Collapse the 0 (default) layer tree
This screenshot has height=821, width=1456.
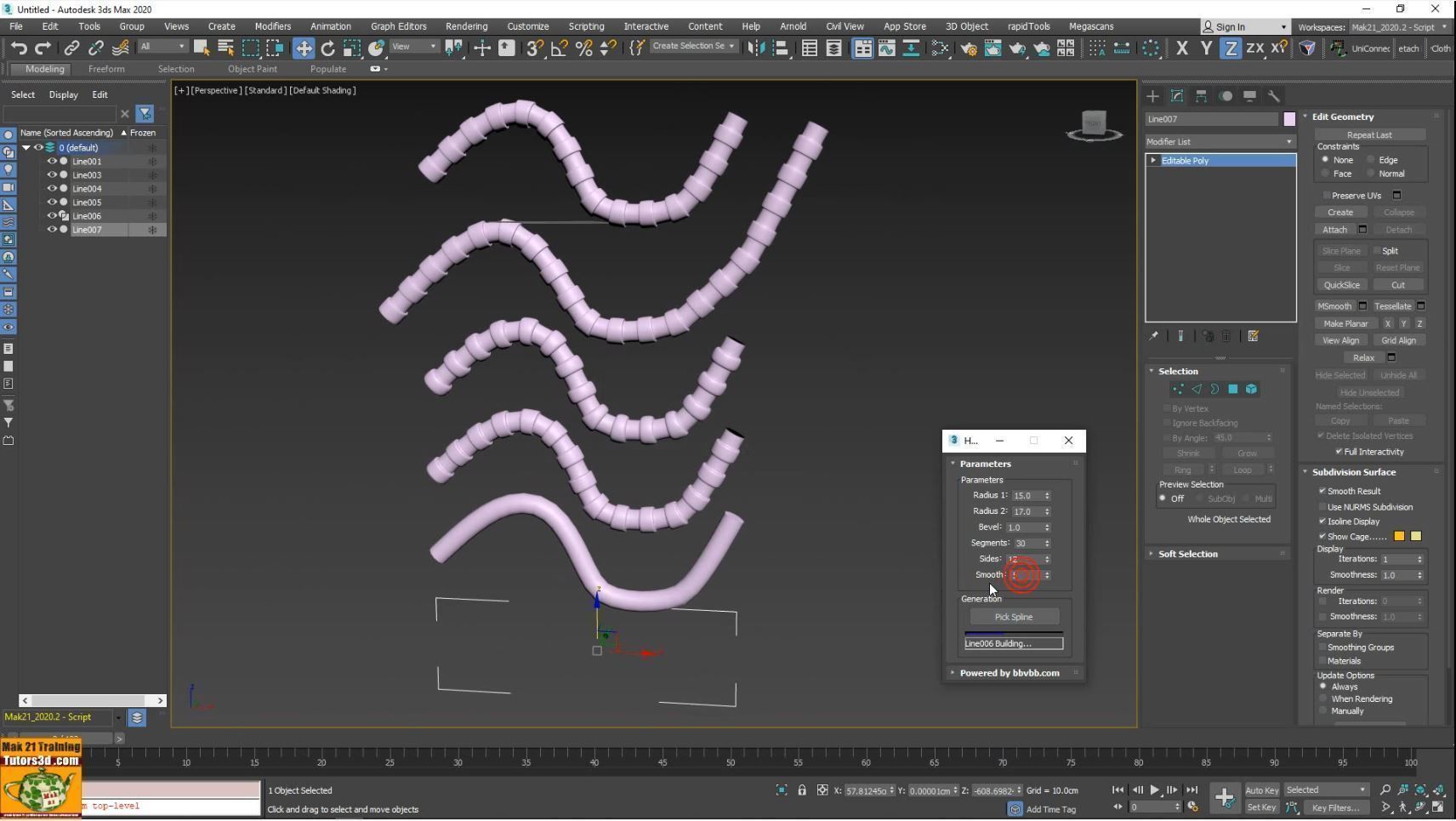point(26,148)
